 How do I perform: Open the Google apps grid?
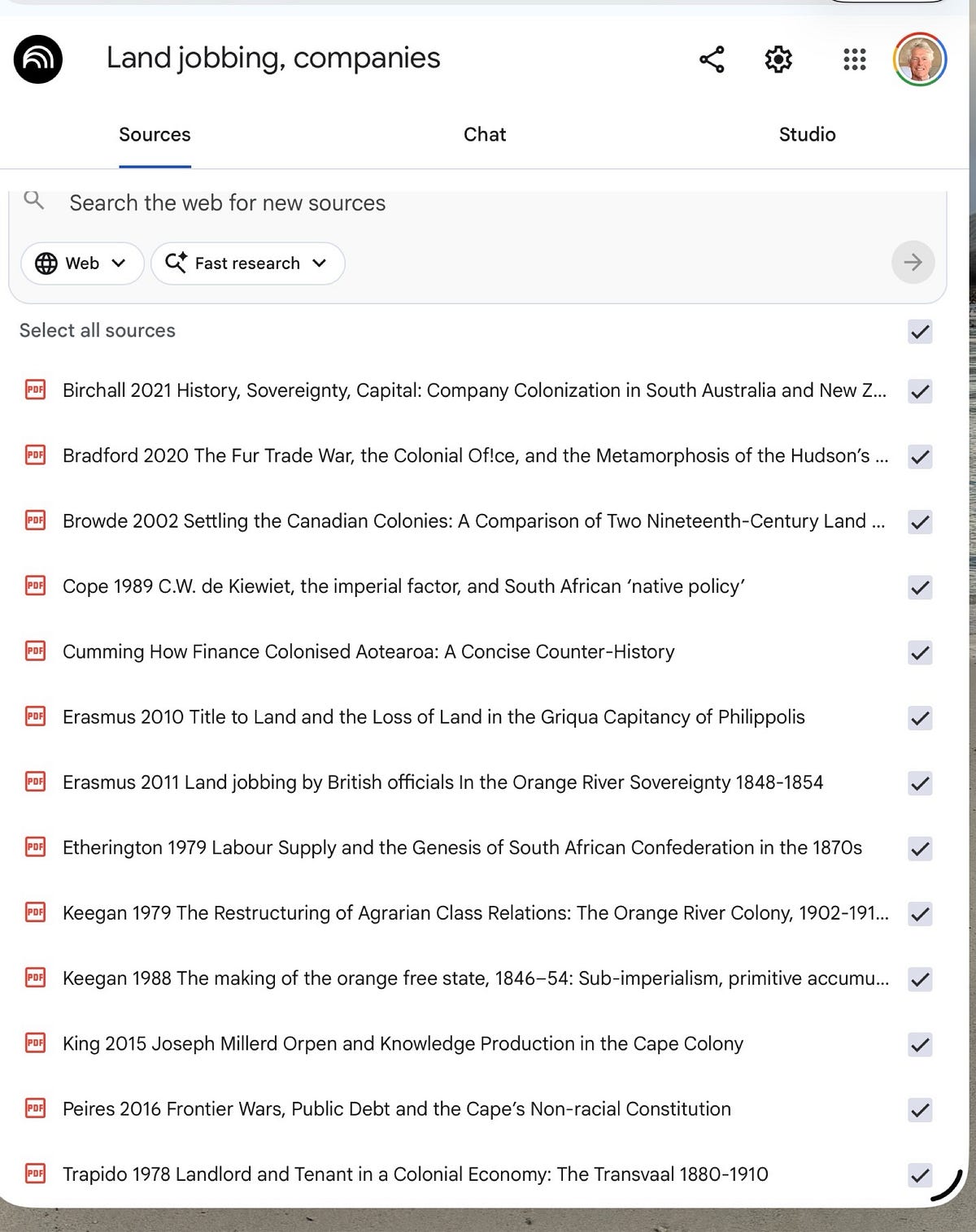tap(854, 59)
